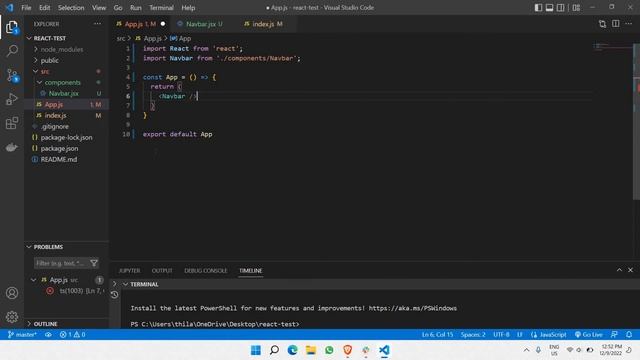Toggle primary side bar layout icon

[x=538, y=8]
